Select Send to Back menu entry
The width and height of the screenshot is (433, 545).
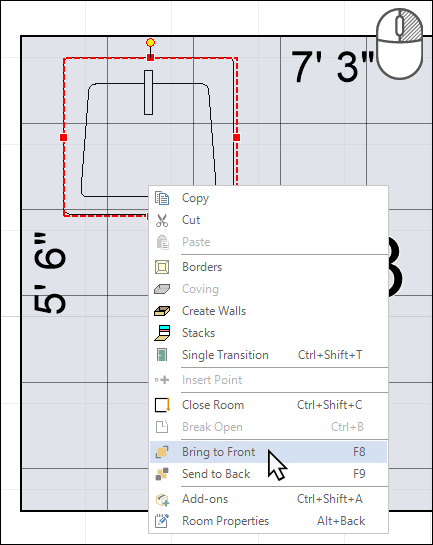pyautogui.click(x=268, y=474)
